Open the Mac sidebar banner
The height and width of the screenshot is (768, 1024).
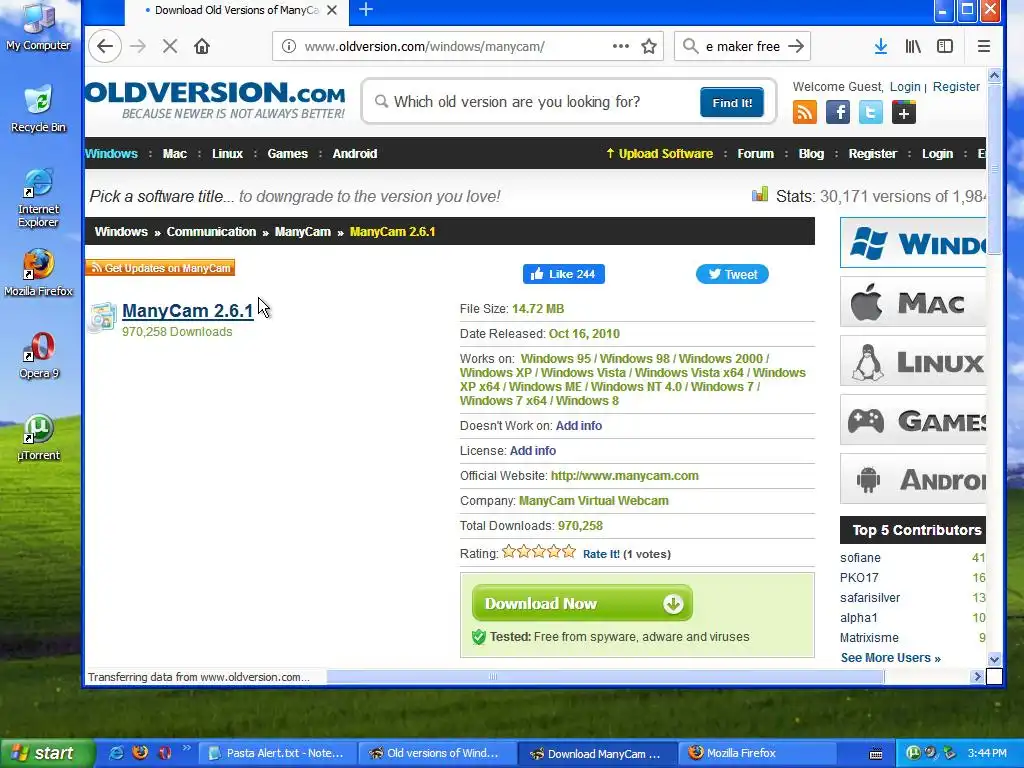[x=913, y=302]
